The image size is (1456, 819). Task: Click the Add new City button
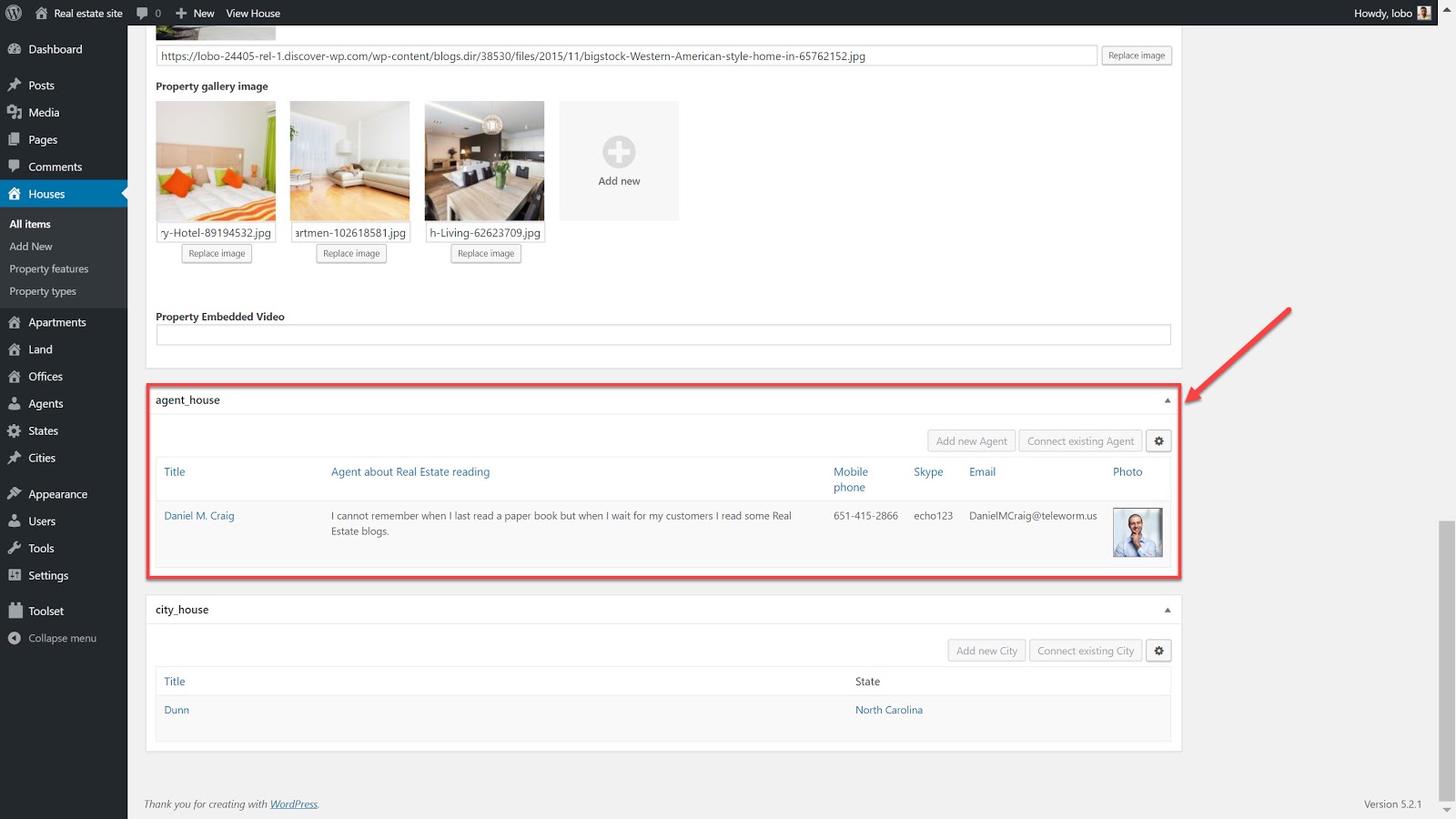(986, 651)
